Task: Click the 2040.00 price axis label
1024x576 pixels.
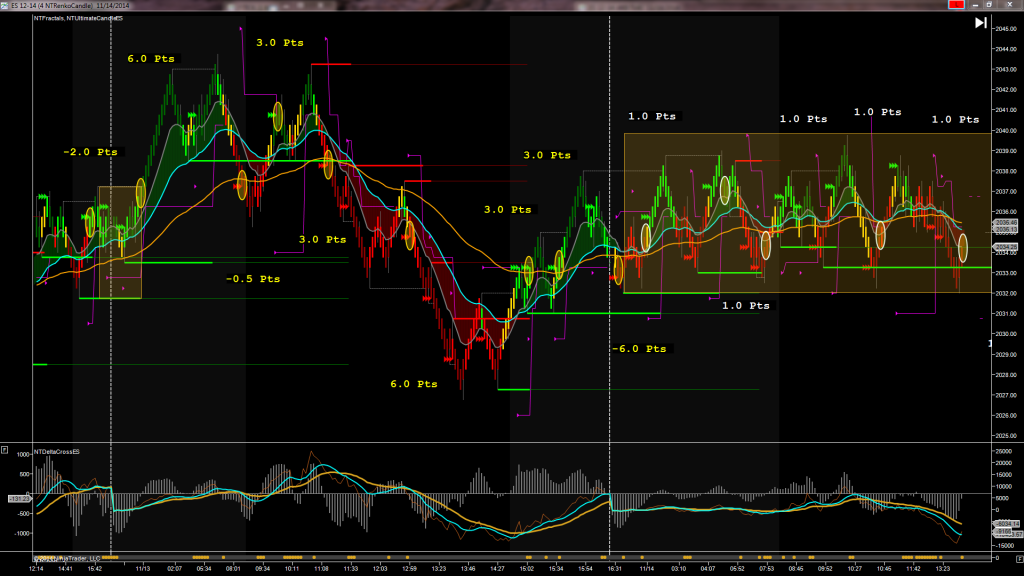Action: point(1006,131)
